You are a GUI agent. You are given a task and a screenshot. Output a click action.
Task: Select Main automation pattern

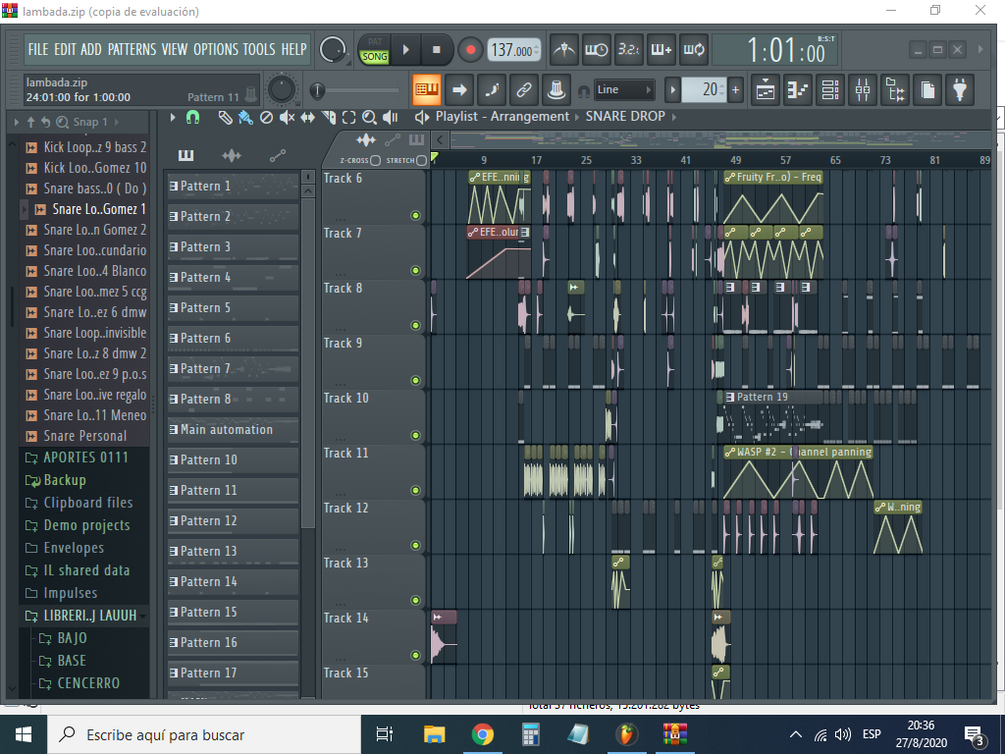(233, 430)
